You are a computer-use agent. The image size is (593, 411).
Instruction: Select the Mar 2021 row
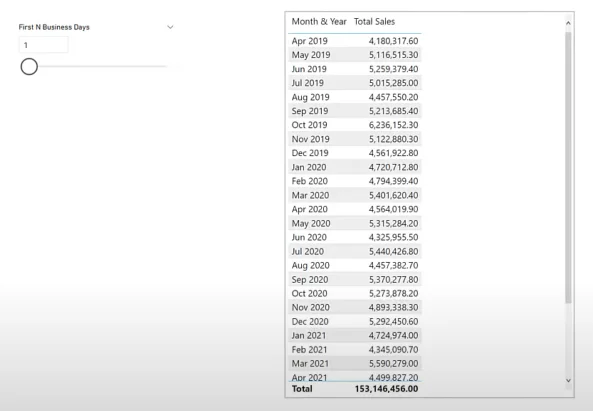pos(355,363)
